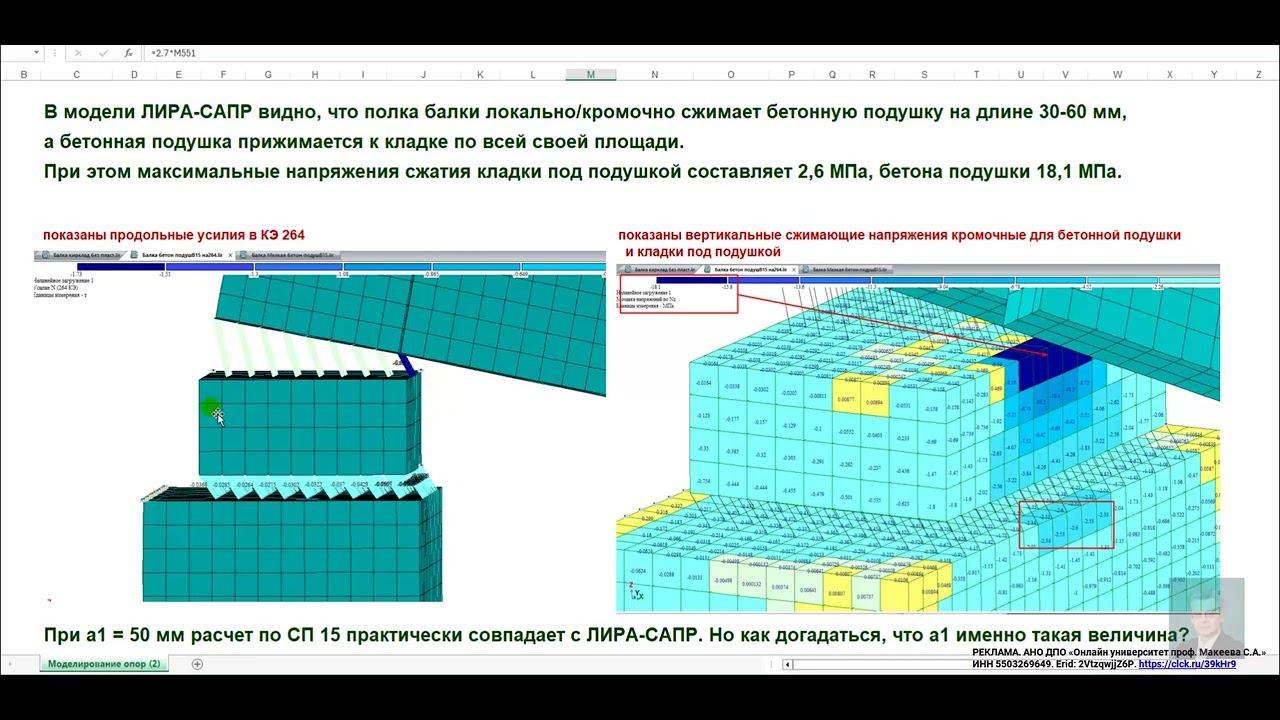The image size is (1280, 720).
Task: Select column L header
Action: tap(533, 75)
